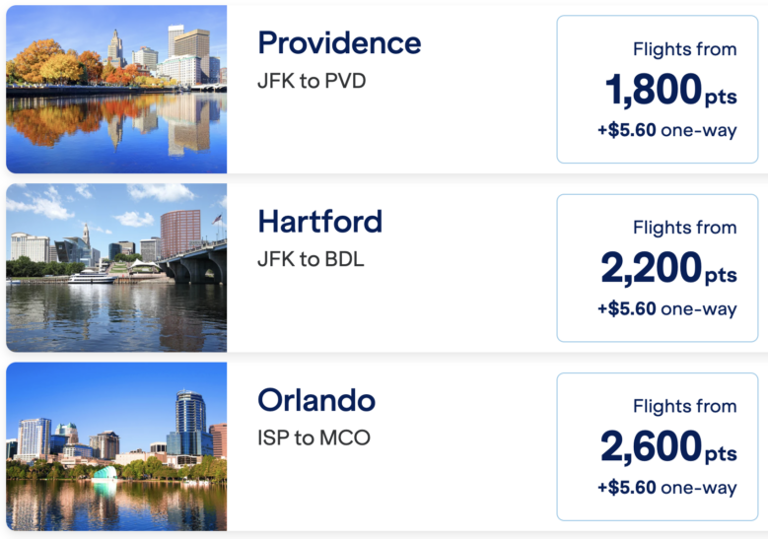768x539 pixels.
Task: Click the Providence destination title
Action: pos(339,44)
